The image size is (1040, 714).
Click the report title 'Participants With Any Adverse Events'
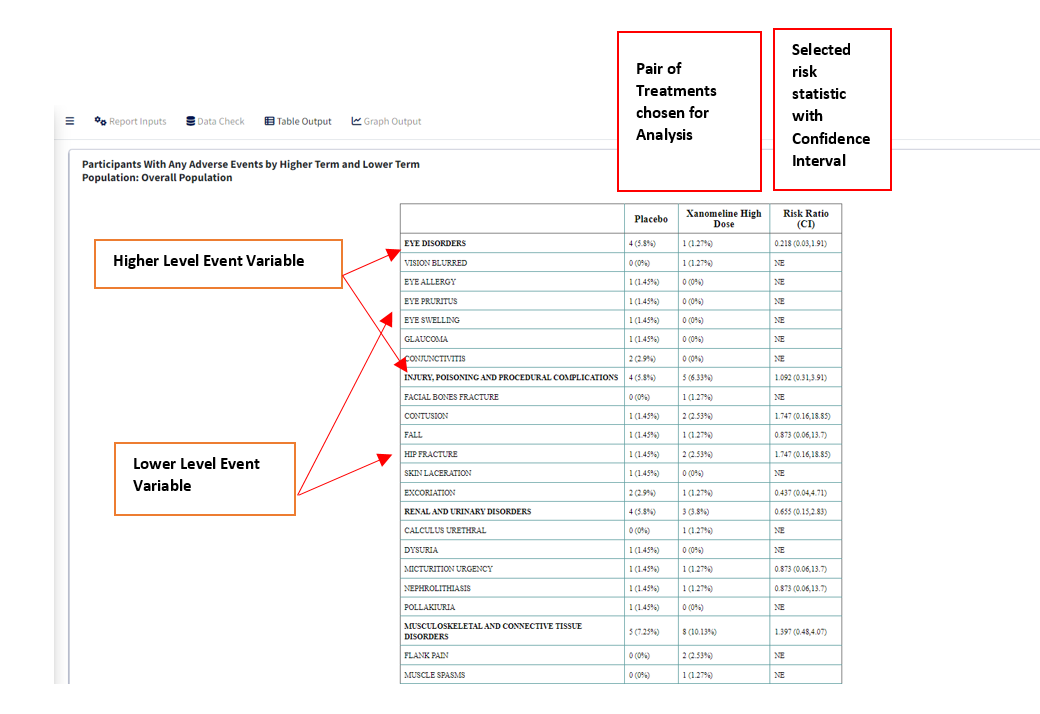(x=251, y=165)
